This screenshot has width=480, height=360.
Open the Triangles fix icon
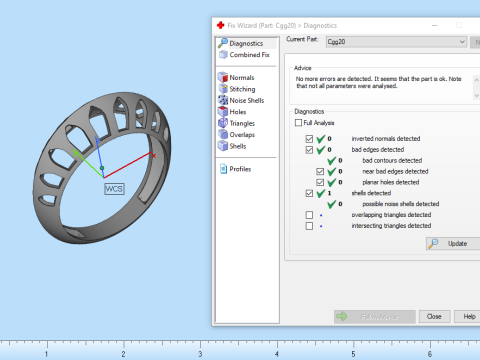(223, 123)
